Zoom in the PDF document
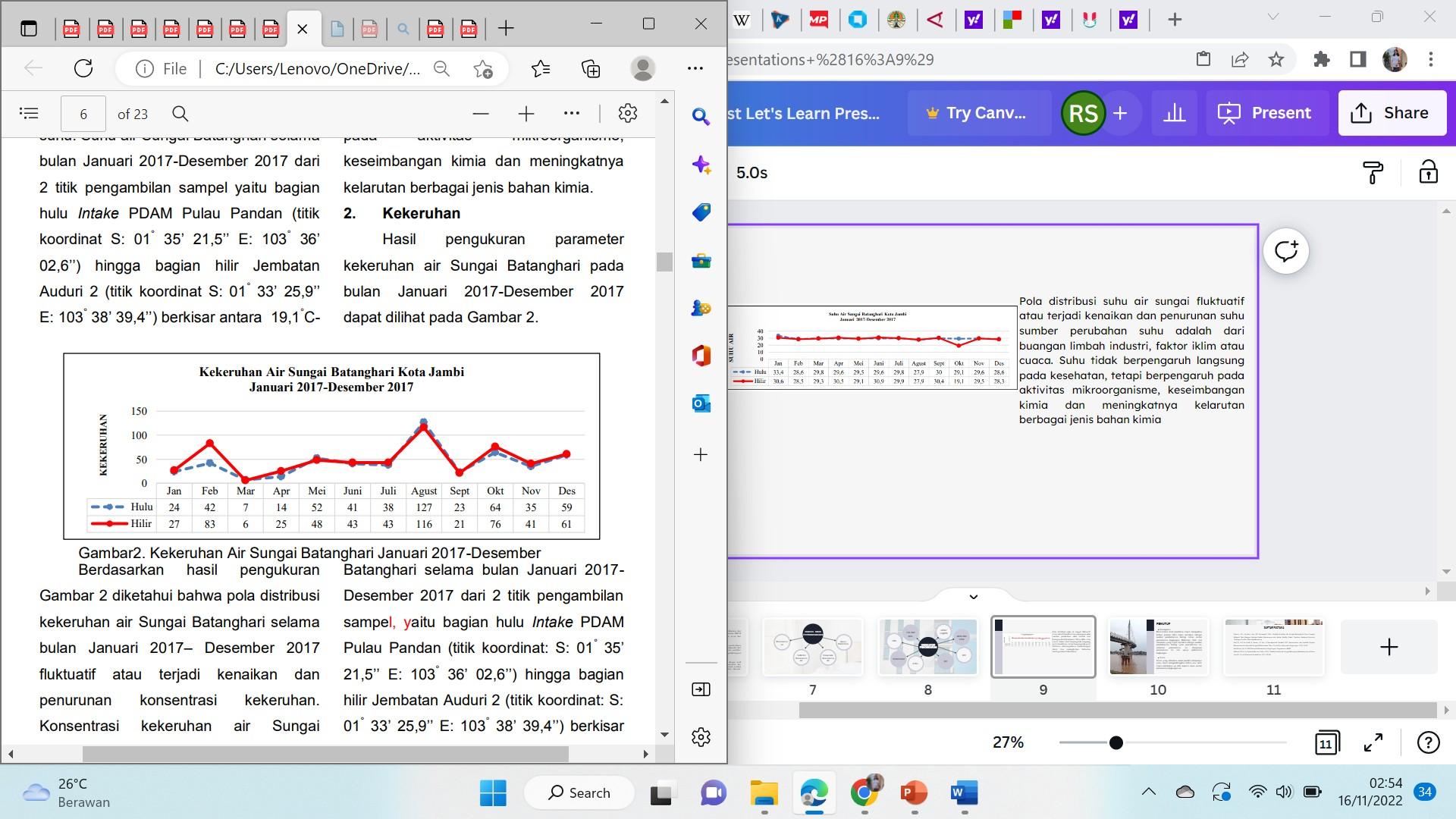 pyautogui.click(x=526, y=114)
